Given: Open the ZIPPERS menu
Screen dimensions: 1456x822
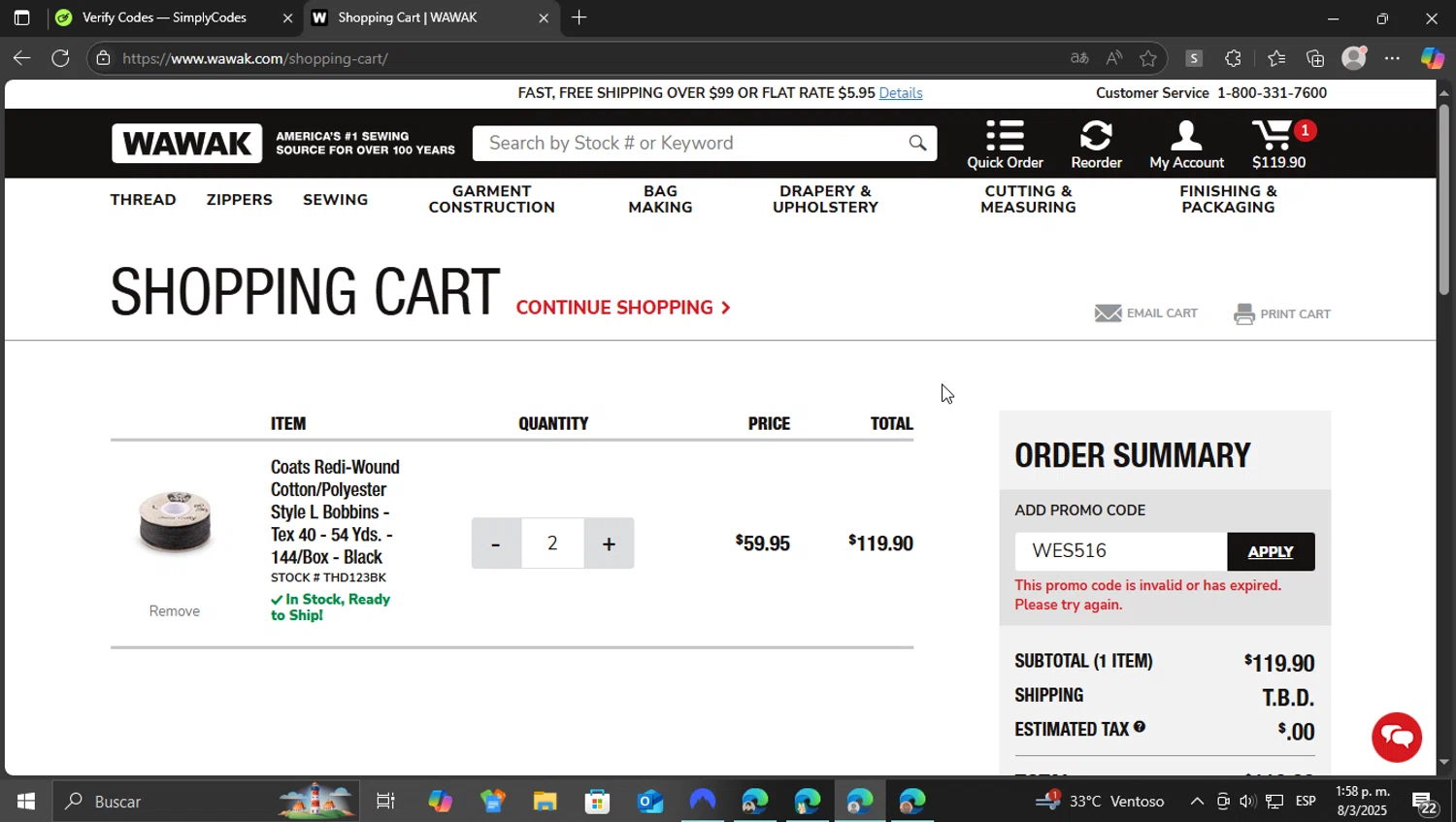Looking at the screenshot, I should (x=239, y=200).
